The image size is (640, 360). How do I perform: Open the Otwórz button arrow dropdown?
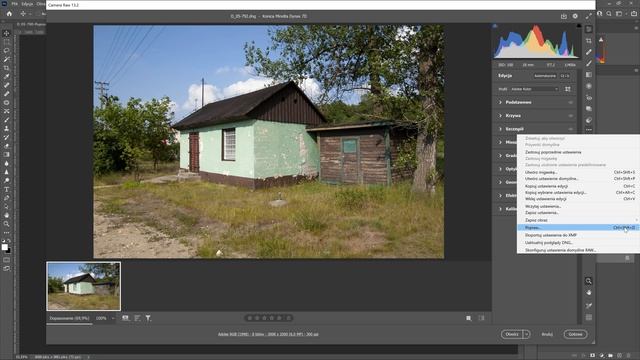tap(527, 334)
